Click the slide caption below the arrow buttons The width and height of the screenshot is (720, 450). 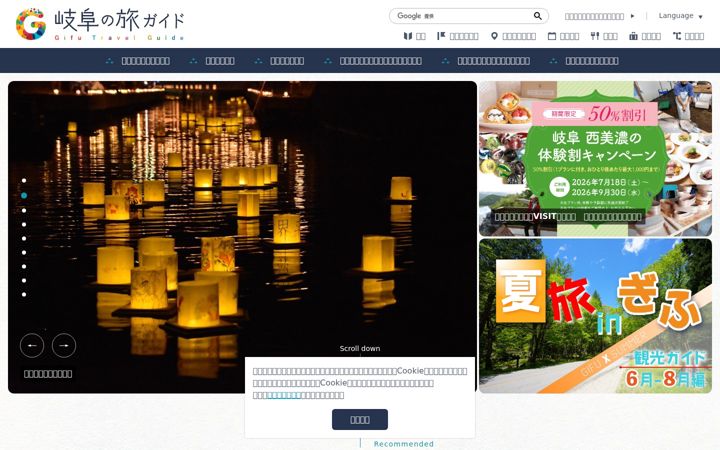48,374
